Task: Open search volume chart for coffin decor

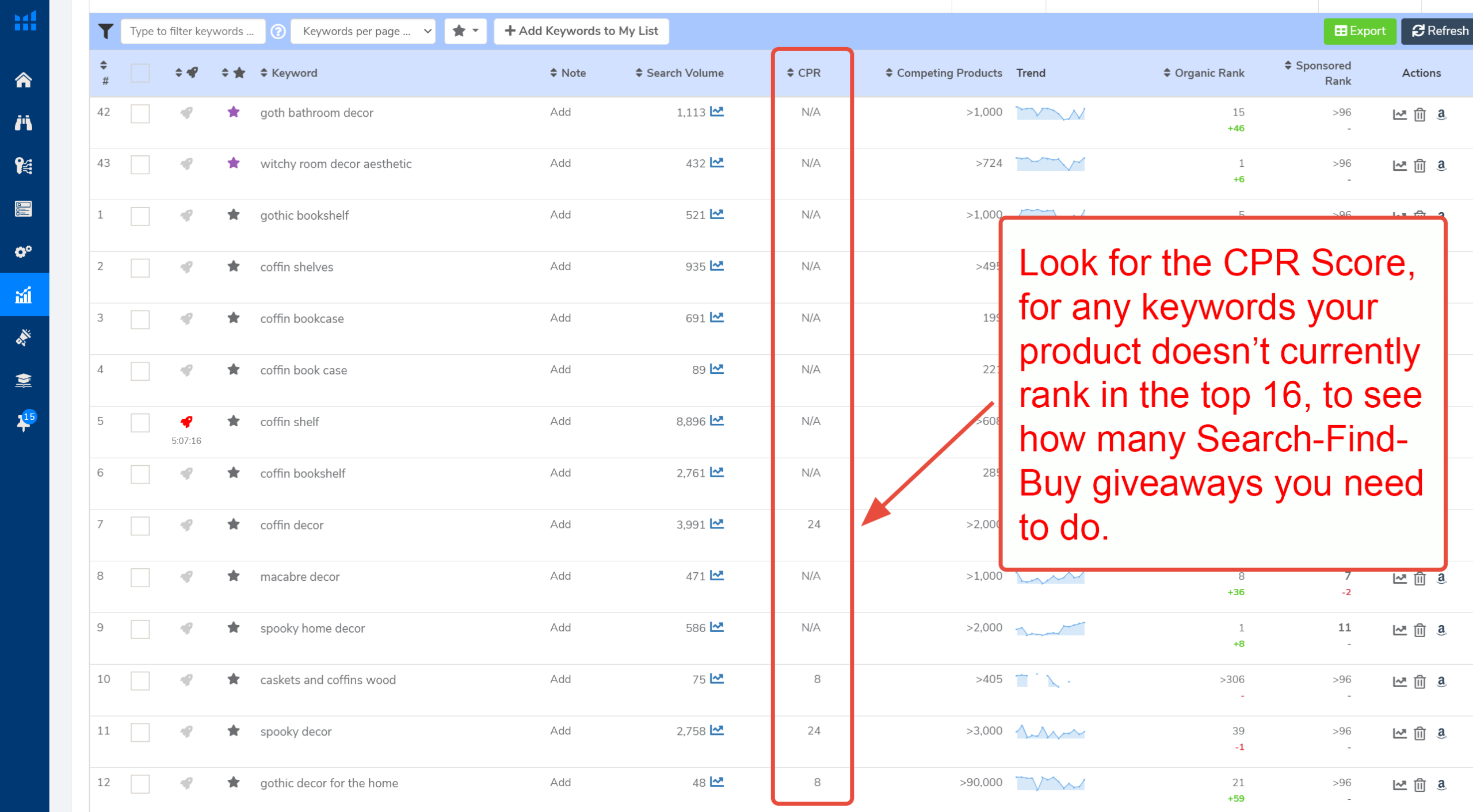Action: (x=717, y=524)
